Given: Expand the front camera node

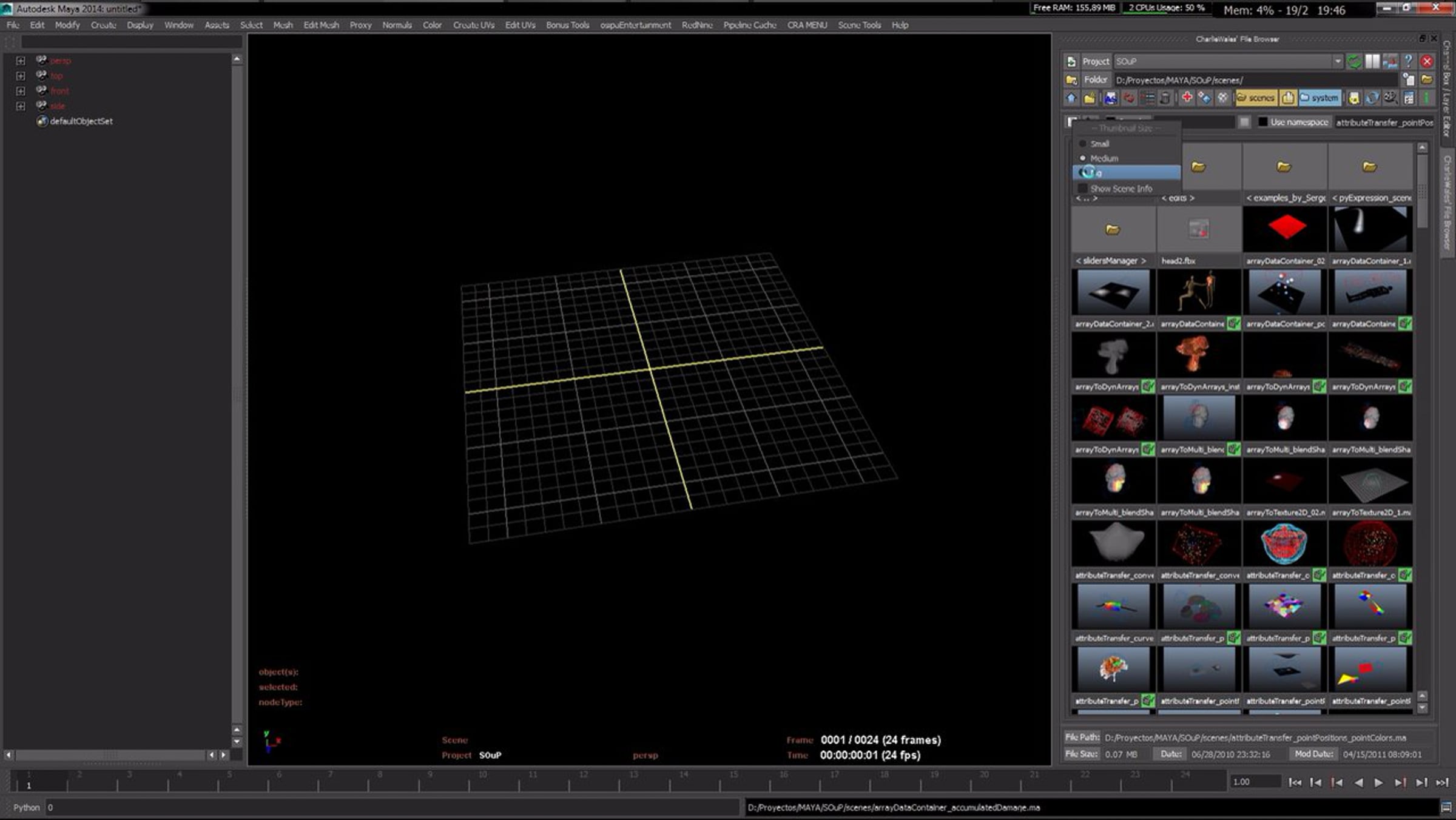Looking at the screenshot, I should [21, 91].
